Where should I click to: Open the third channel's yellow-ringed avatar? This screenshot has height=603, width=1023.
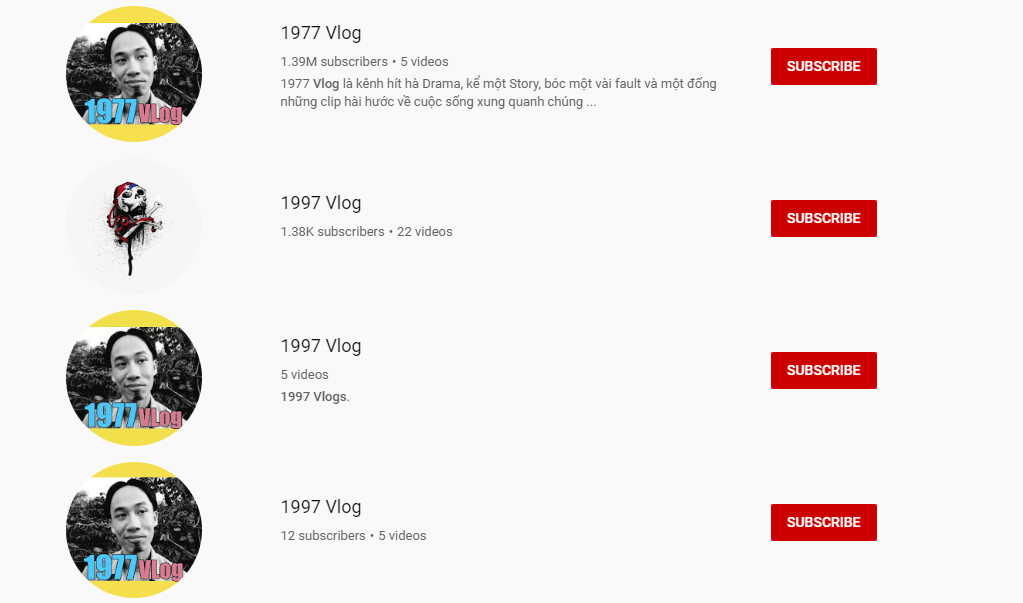coord(133,378)
